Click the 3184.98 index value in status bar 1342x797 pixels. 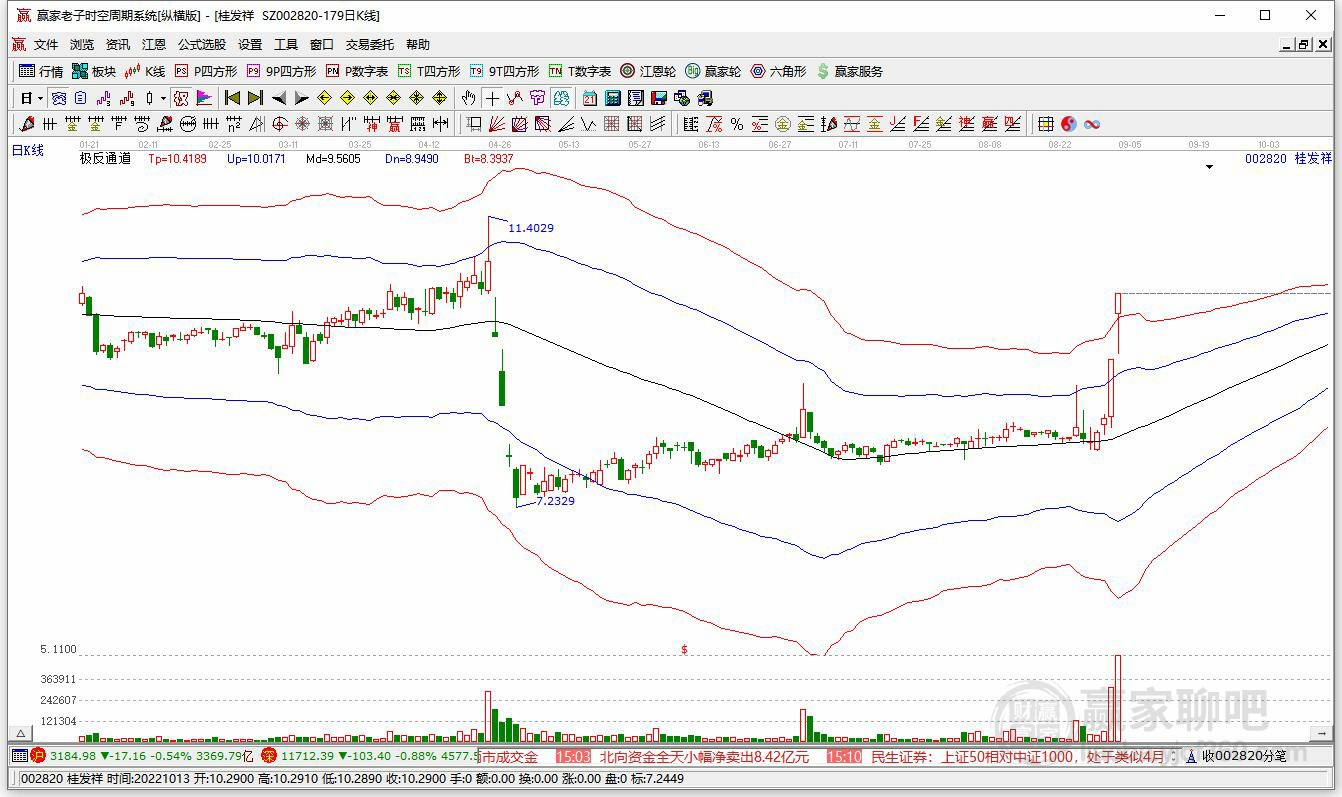pos(72,756)
